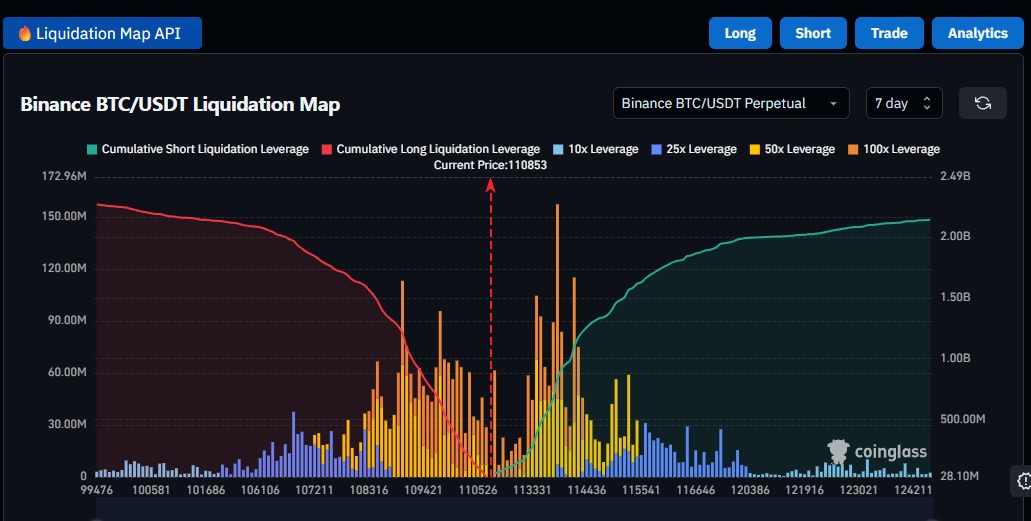Screen dimensions: 1031x521
Task: Click the Binance BTC/USDT Liquidation Map title
Action: 180,105
